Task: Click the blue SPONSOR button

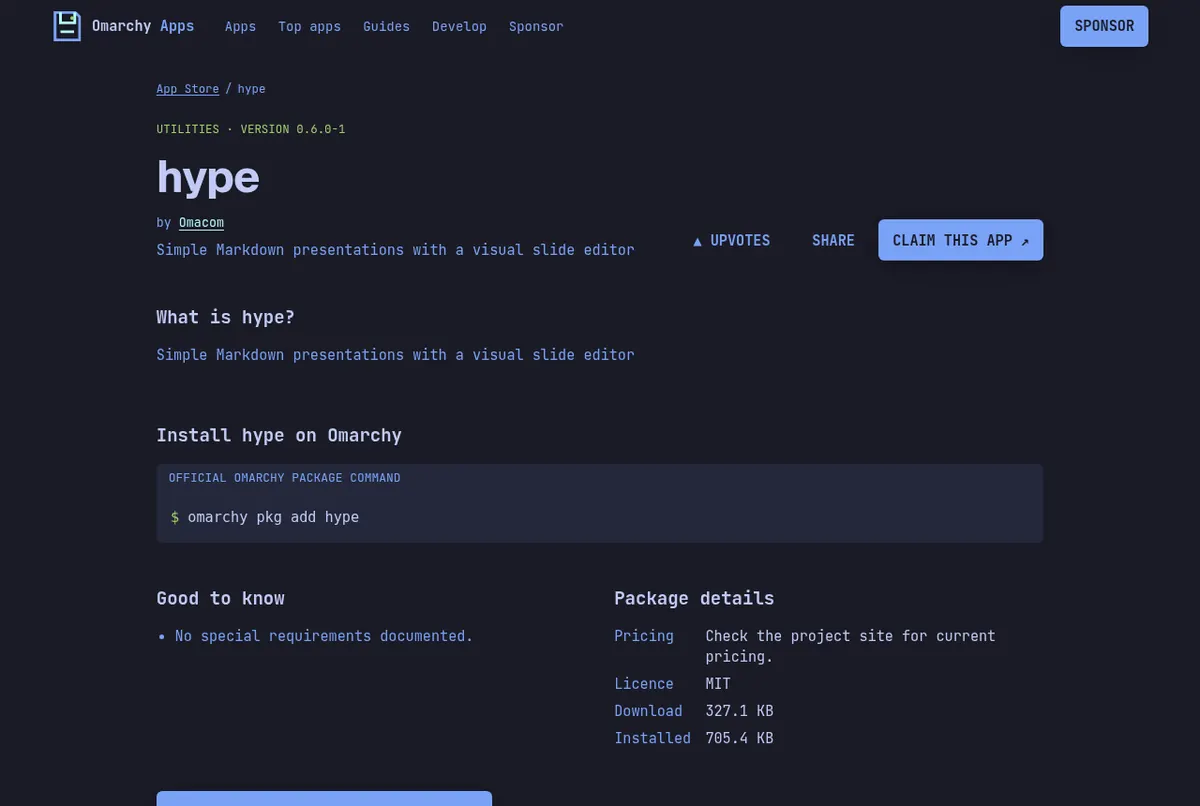Action: click(x=1104, y=26)
